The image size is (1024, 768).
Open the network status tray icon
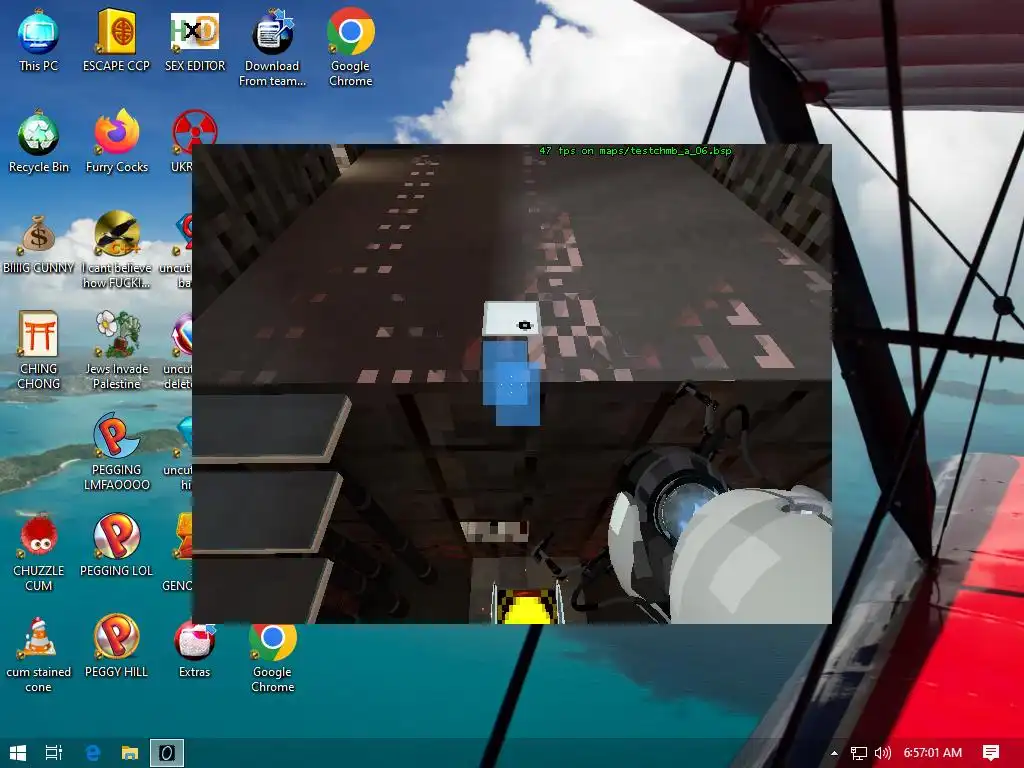coord(859,753)
